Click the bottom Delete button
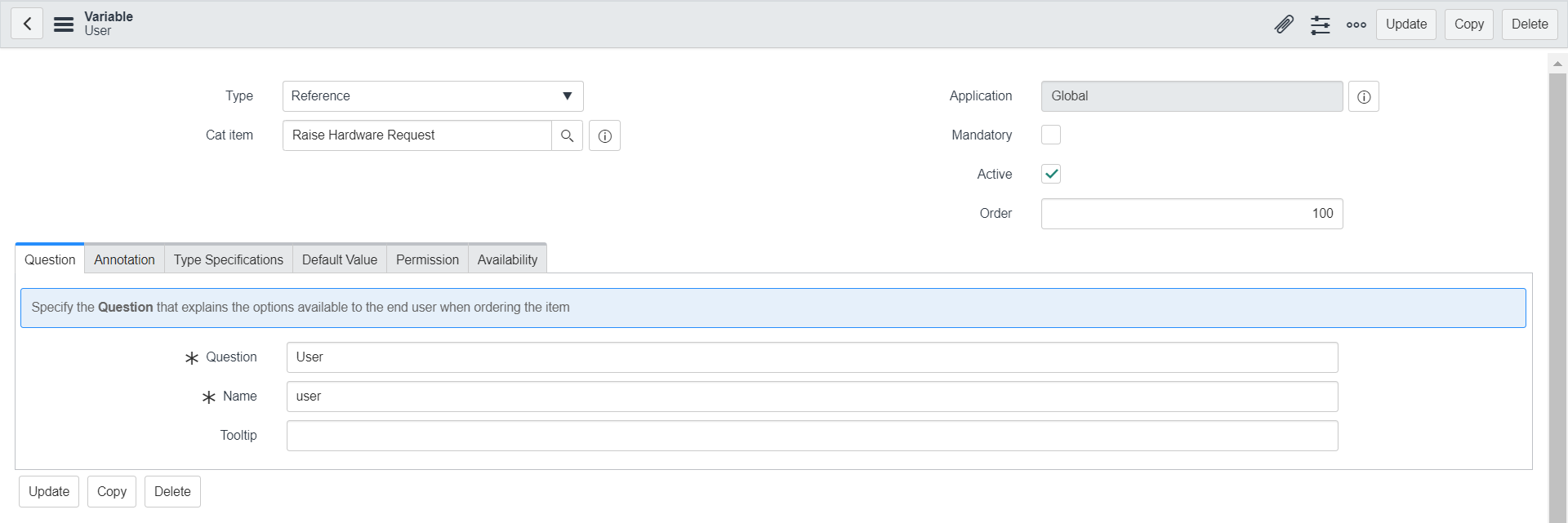 click(172, 491)
